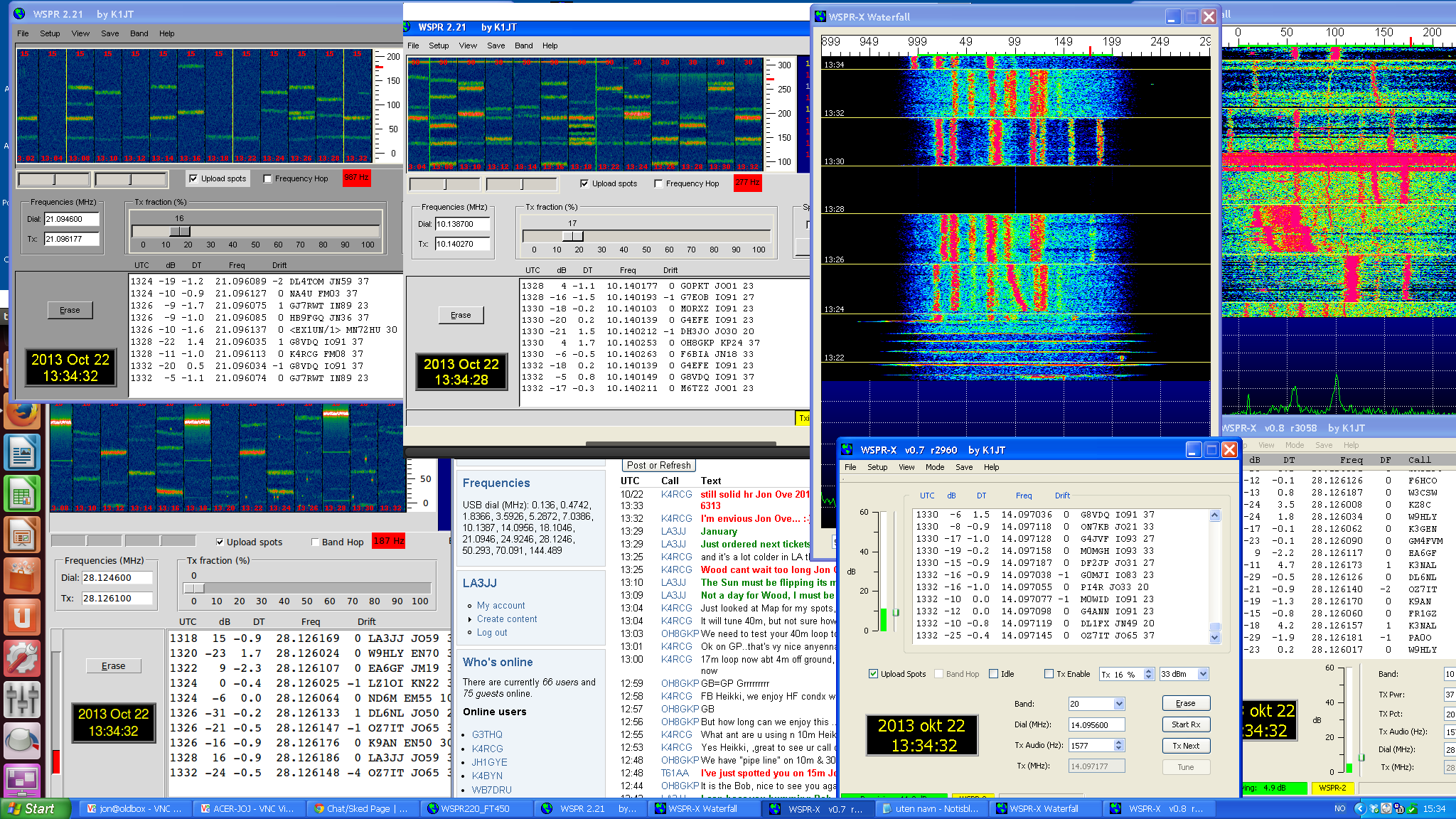Open LibreOffice Impress presentation icon
This screenshot has width=1456, height=819.
point(23,535)
